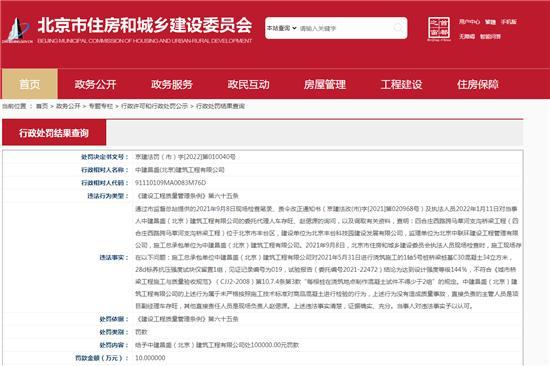Open the 政民互动 navigation menu
The width and height of the screenshot is (550, 366).
click(248, 85)
